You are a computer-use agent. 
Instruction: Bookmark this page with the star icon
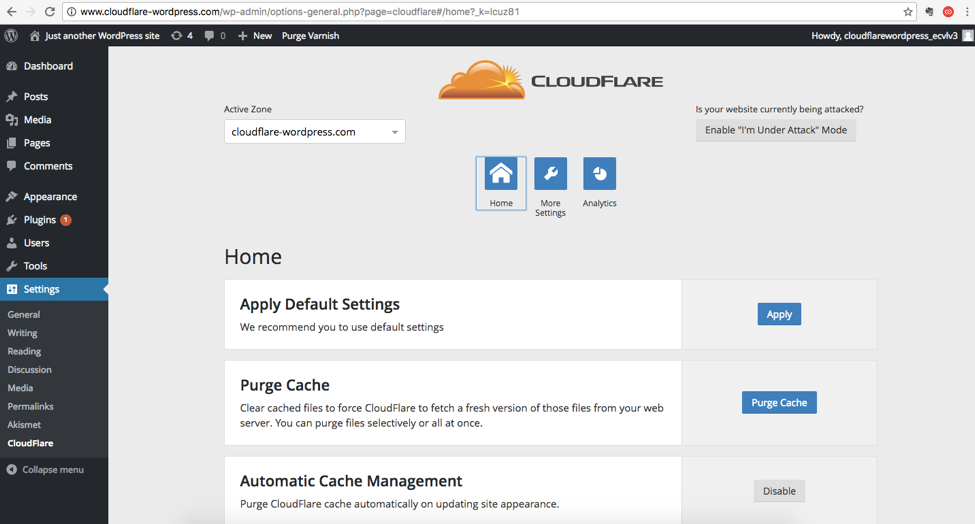click(908, 12)
